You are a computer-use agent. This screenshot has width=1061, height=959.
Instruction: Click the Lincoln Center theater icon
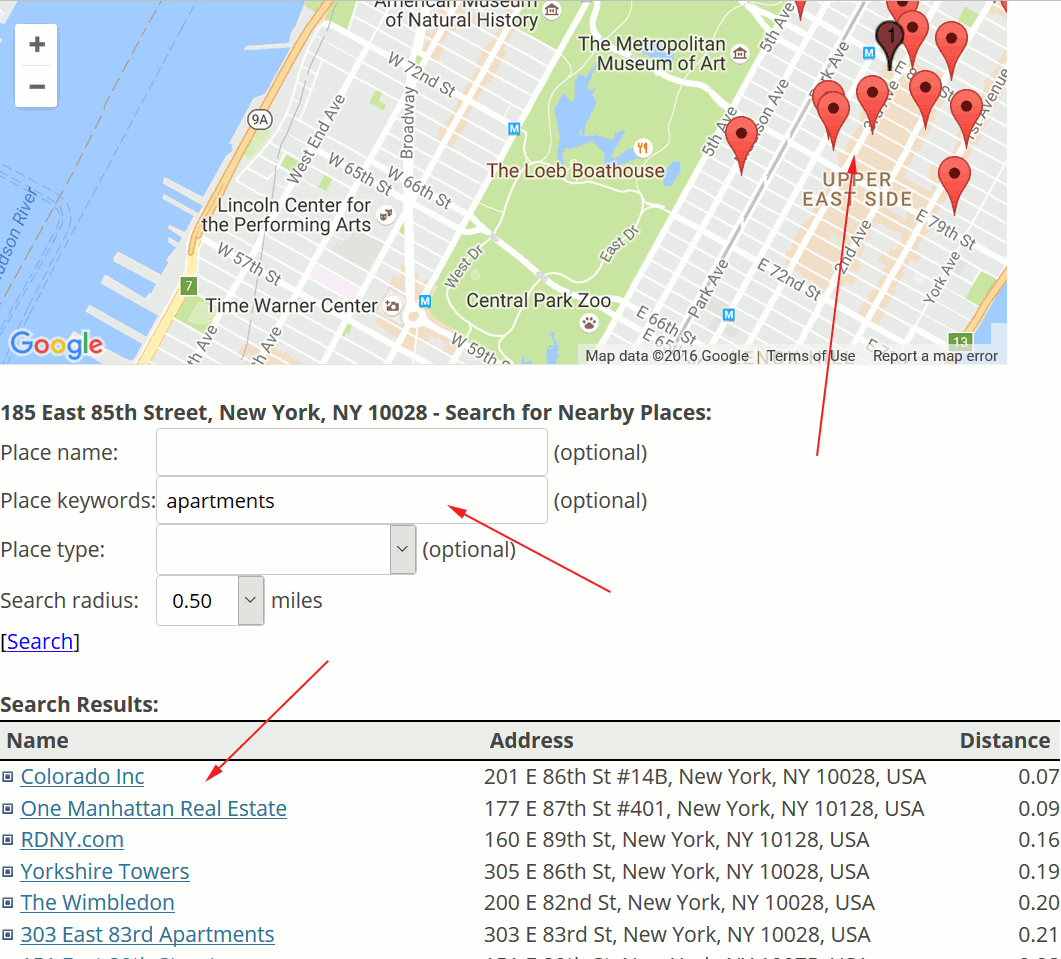point(386,215)
